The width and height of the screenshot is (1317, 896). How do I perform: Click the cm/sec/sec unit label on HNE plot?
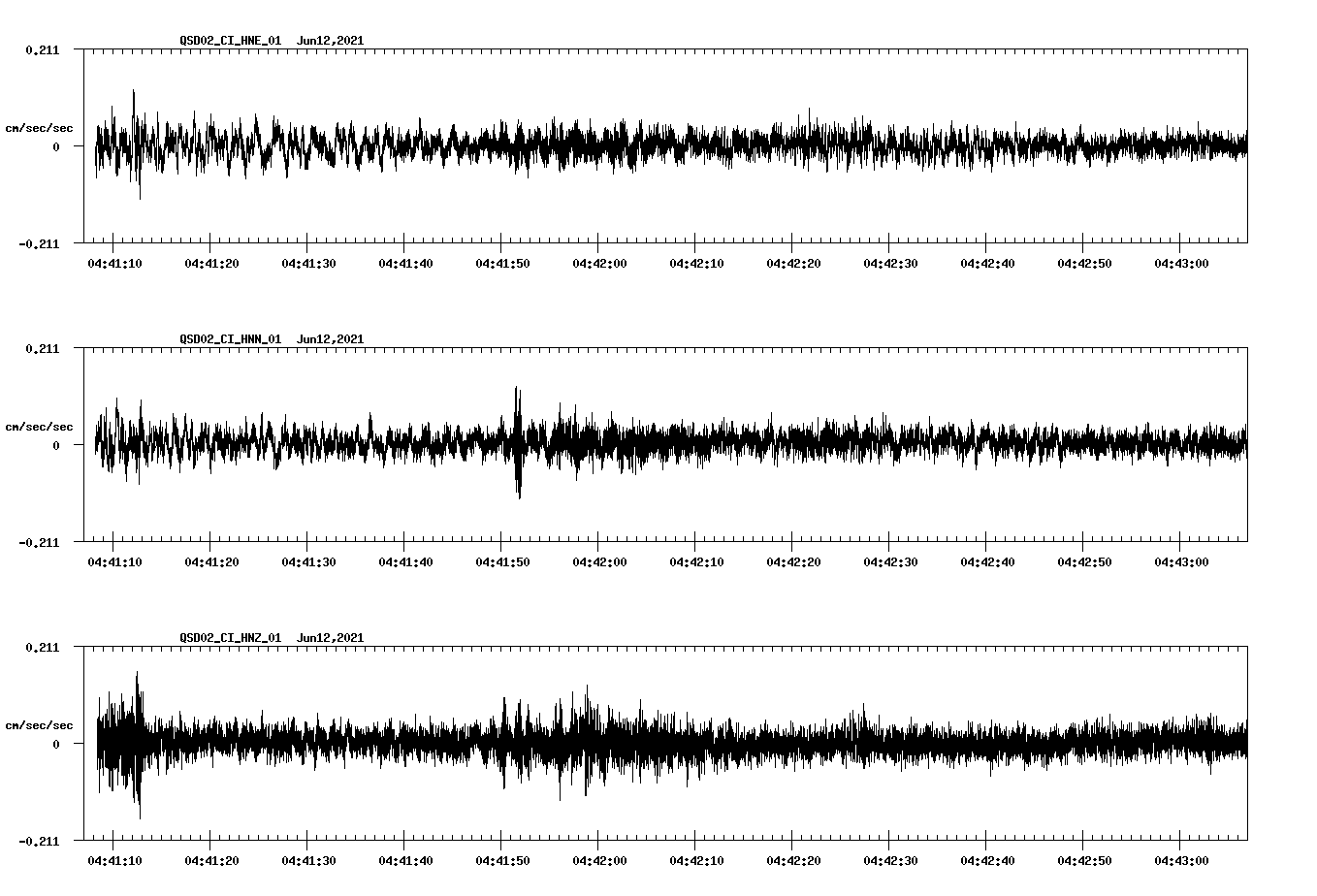pyautogui.click(x=39, y=128)
